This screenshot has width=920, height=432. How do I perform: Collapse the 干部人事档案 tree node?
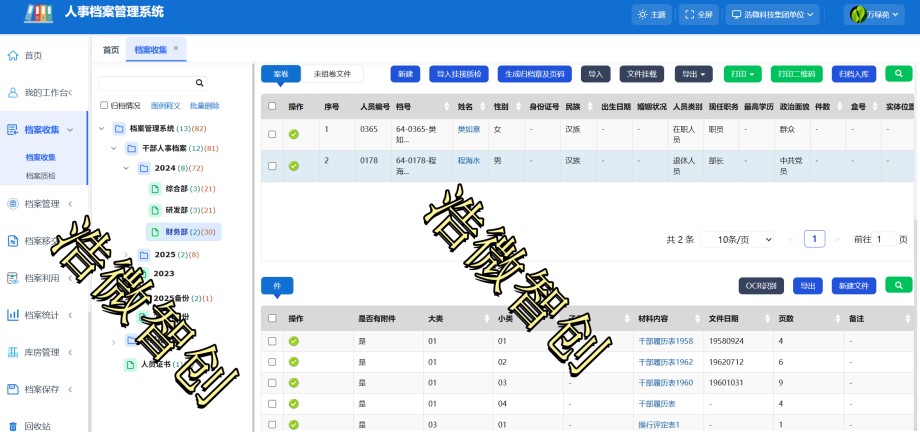pyautogui.click(x=114, y=148)
